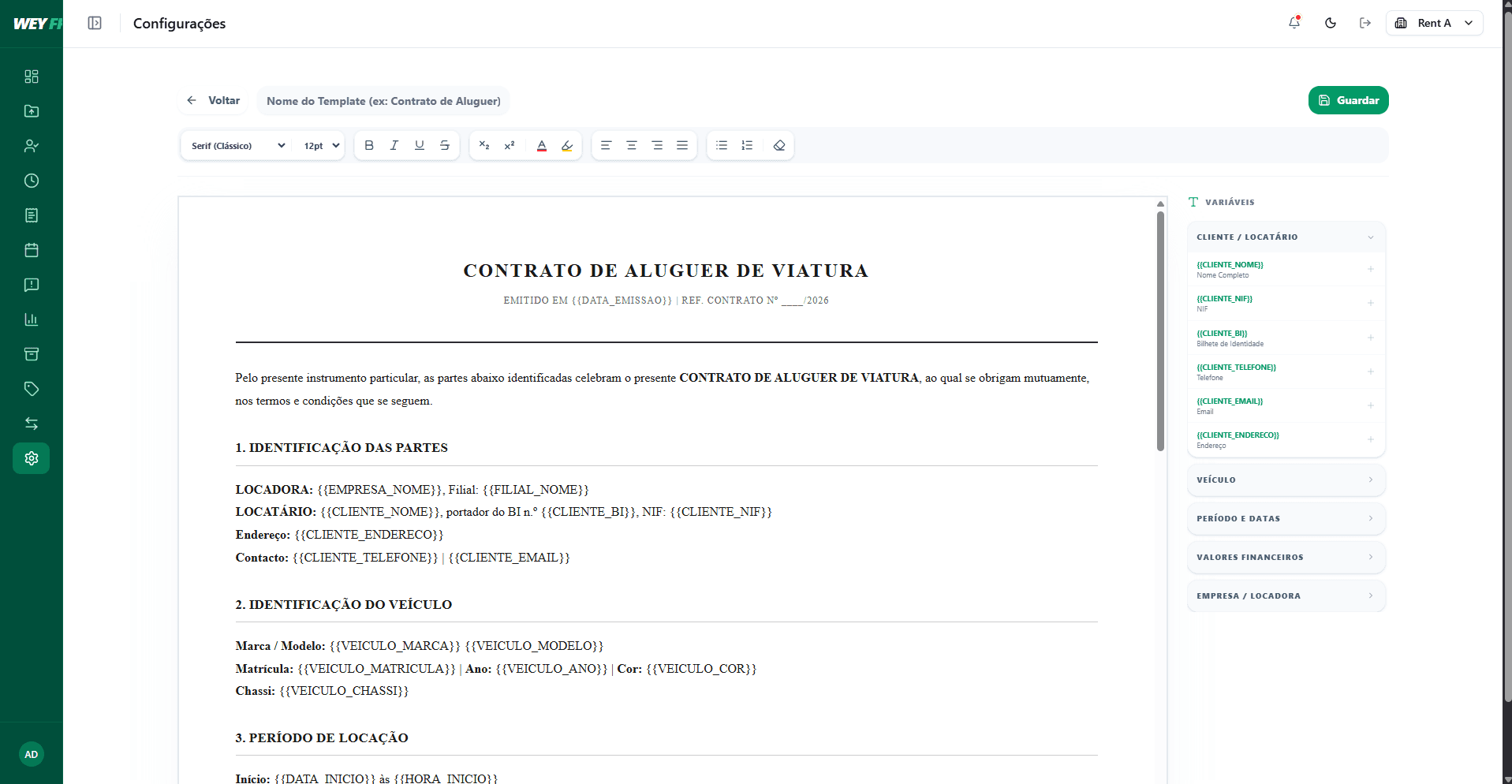Click the editor scrollbar up arrow
Image resolution: width=1512 pixels, height=784 pixels.
(x=1160, y=203)
